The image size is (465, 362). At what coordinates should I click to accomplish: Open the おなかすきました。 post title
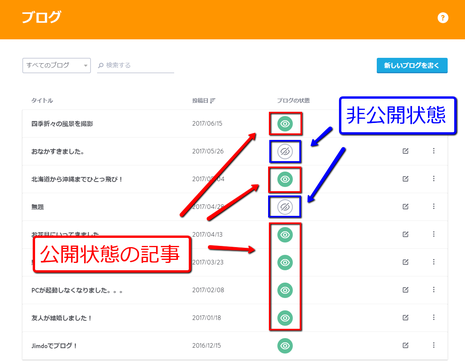pyautogui.click(x=58, y=152)
